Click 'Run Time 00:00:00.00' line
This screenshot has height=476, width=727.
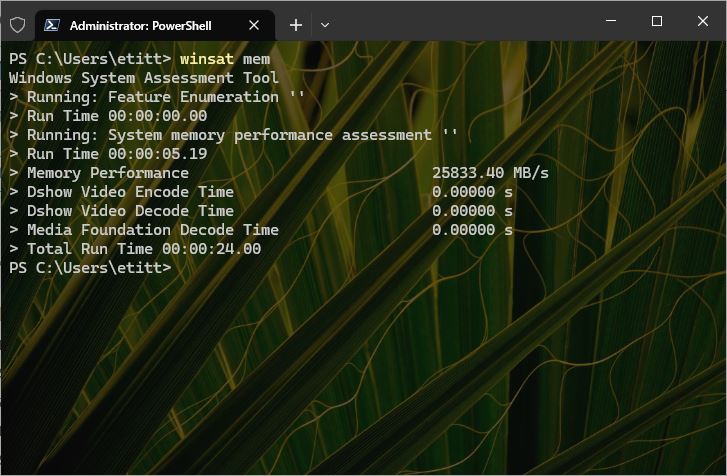108,116
